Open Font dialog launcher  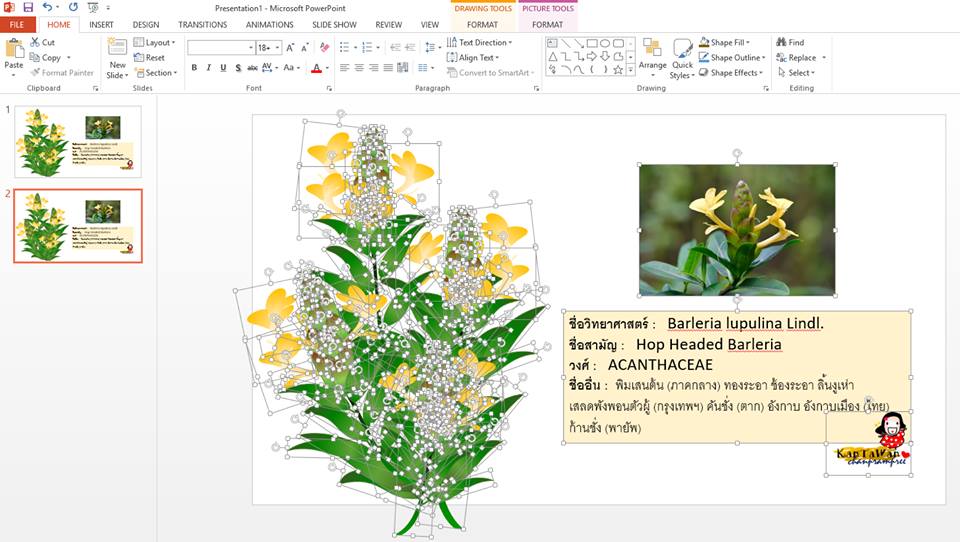tap(329, 89)
